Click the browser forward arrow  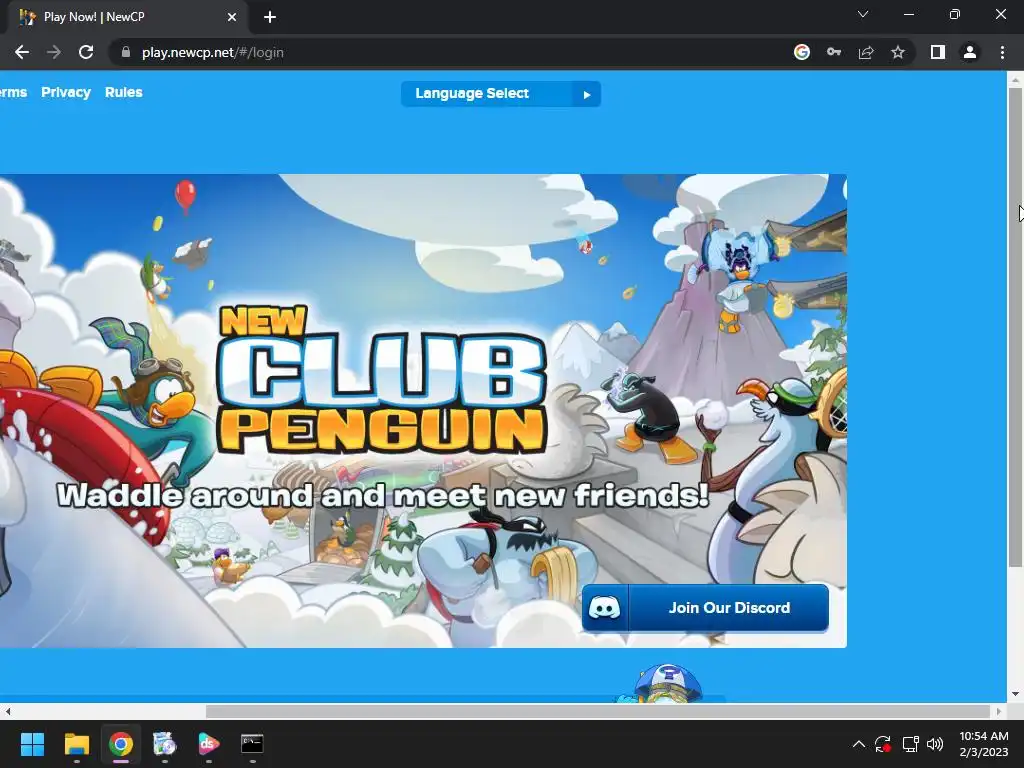[54, 52]
